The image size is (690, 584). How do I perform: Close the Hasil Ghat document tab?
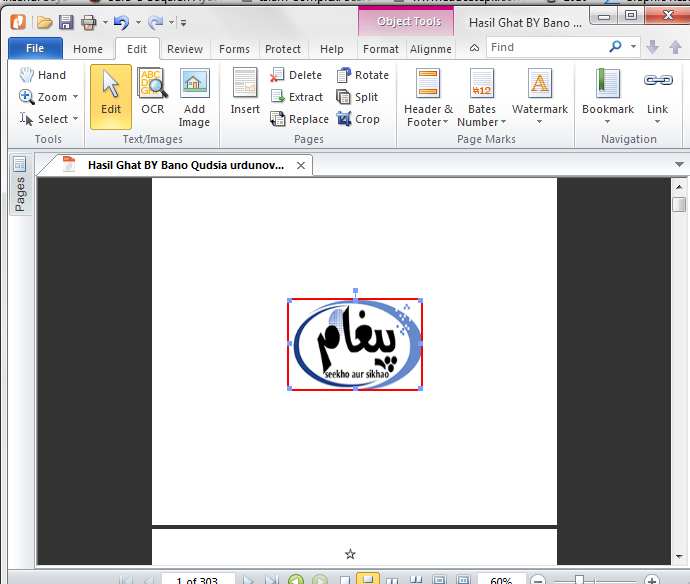pyautogui.click(x=301, y=165)
